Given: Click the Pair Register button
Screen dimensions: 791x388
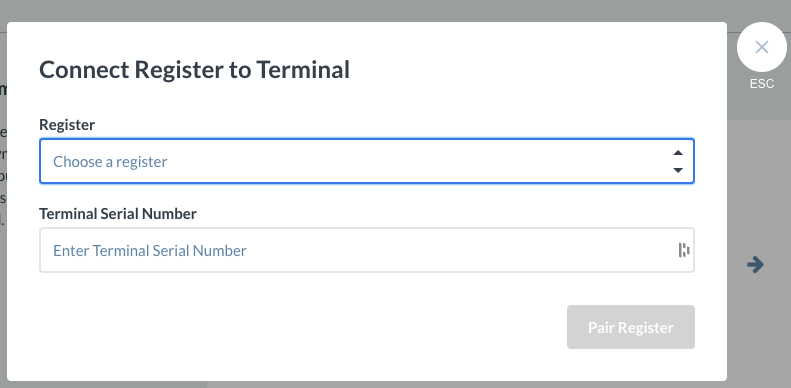Looking at the screenshot, I should [631, 327].
